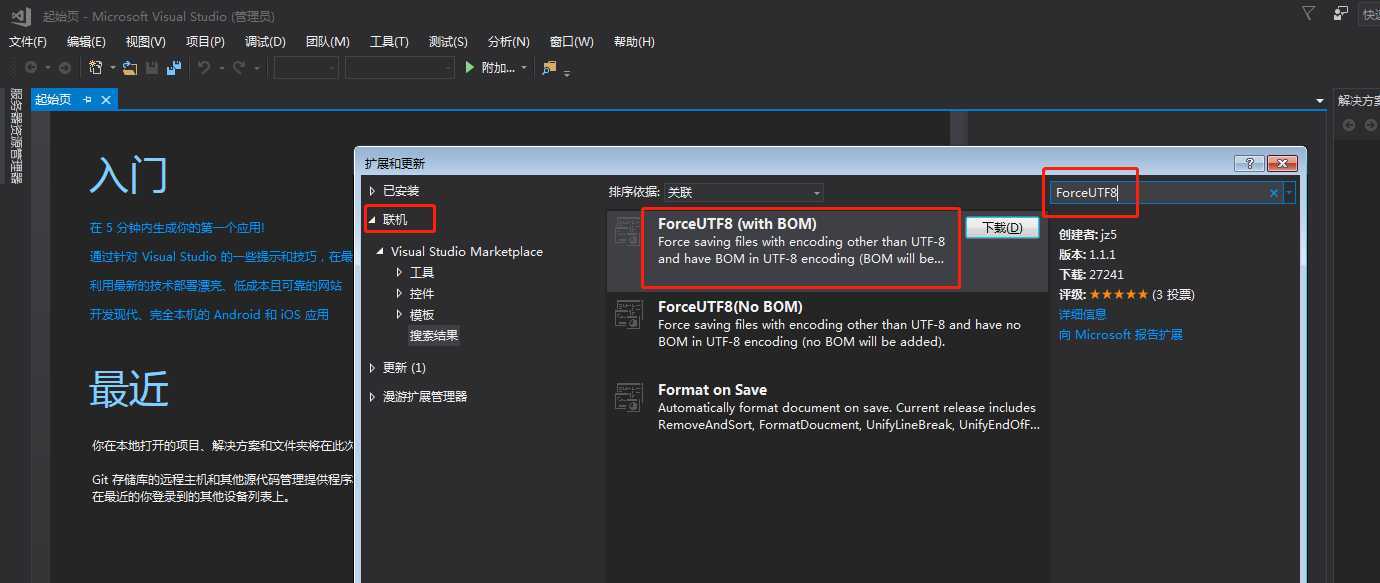Open the 详细信息 link
Viewport: 1380px width, 583px height.
coord(1083,314)
